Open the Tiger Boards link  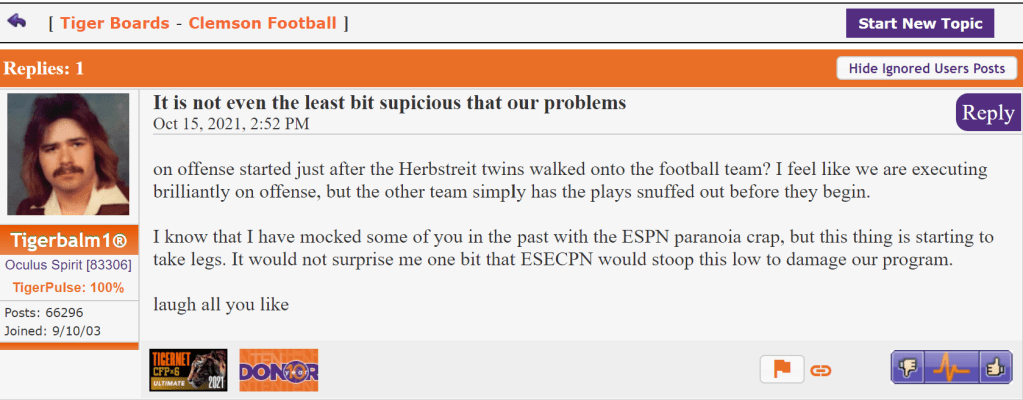pyautogui.click(x=114, y=23)
